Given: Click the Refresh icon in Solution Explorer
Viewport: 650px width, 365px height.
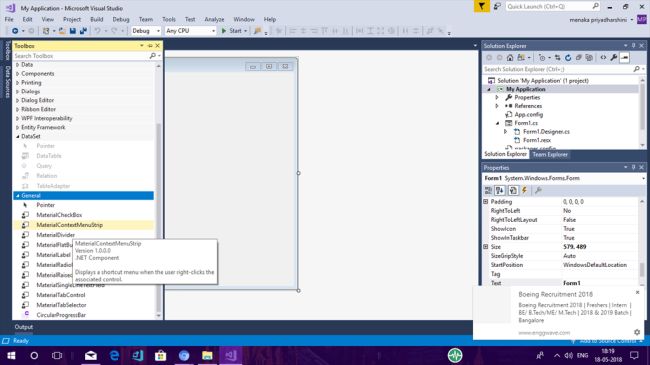Looking at the screenshot, I should tap(568, 58).
